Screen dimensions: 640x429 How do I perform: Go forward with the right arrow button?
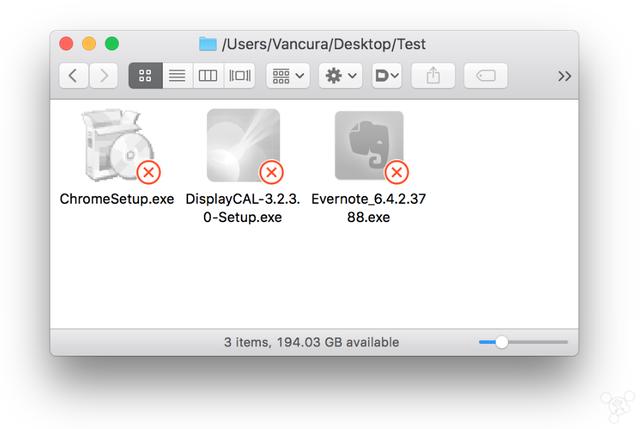(104, 76)
